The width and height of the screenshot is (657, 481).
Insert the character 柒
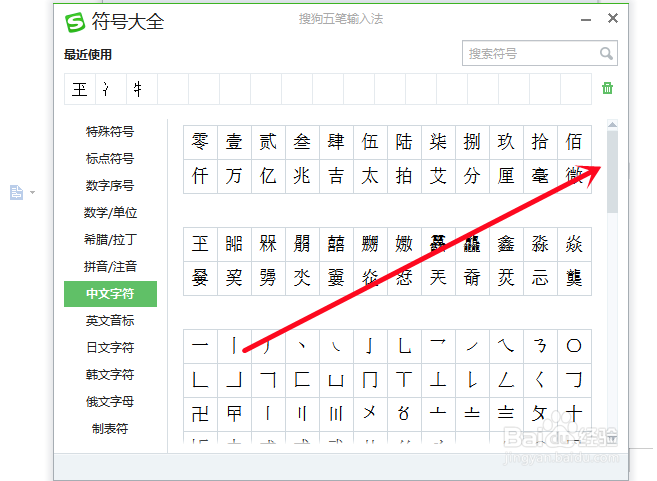pos(438,142)
